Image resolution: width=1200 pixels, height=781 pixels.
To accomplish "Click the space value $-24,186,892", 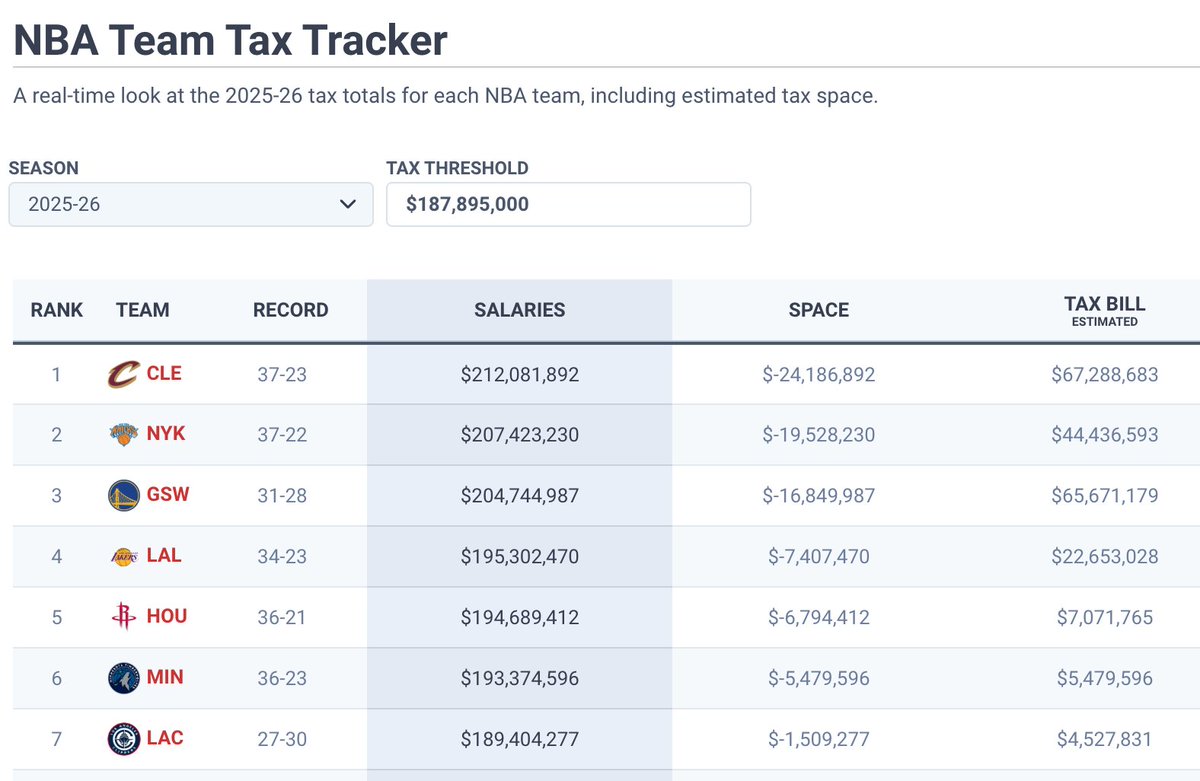I will pos(819,375).
